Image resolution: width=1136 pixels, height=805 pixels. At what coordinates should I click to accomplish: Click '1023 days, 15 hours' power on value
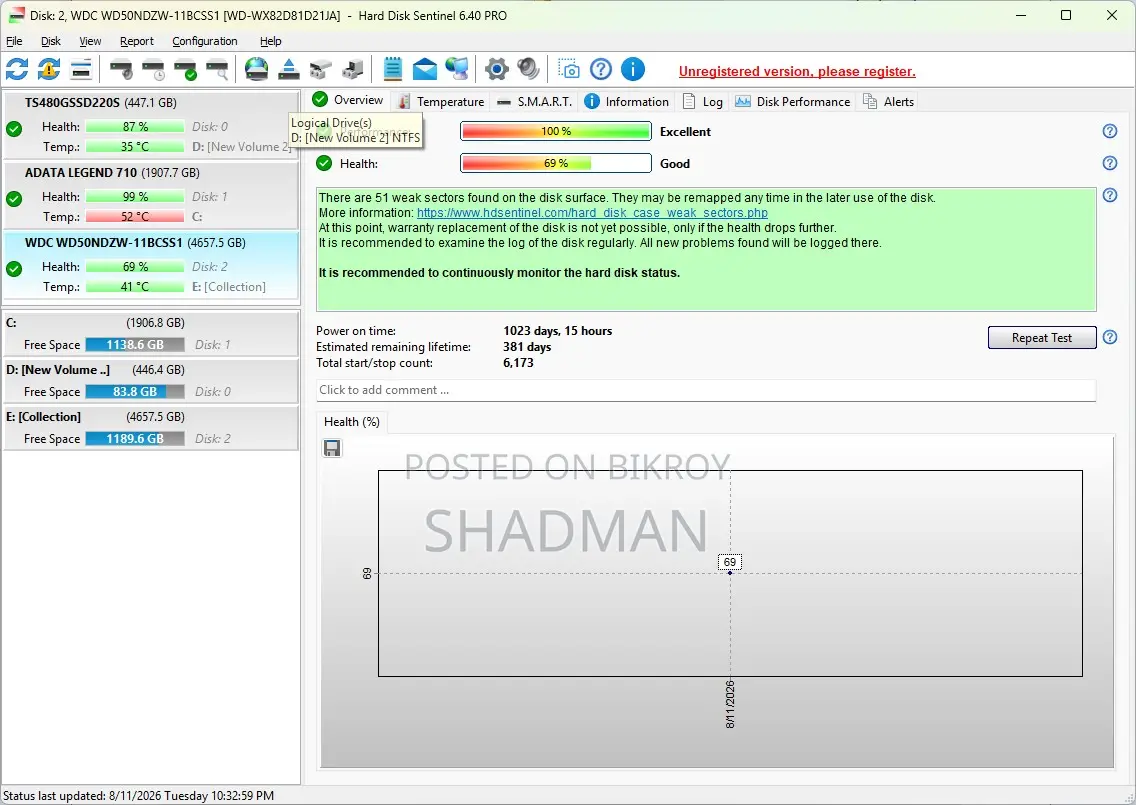point(557,331)
